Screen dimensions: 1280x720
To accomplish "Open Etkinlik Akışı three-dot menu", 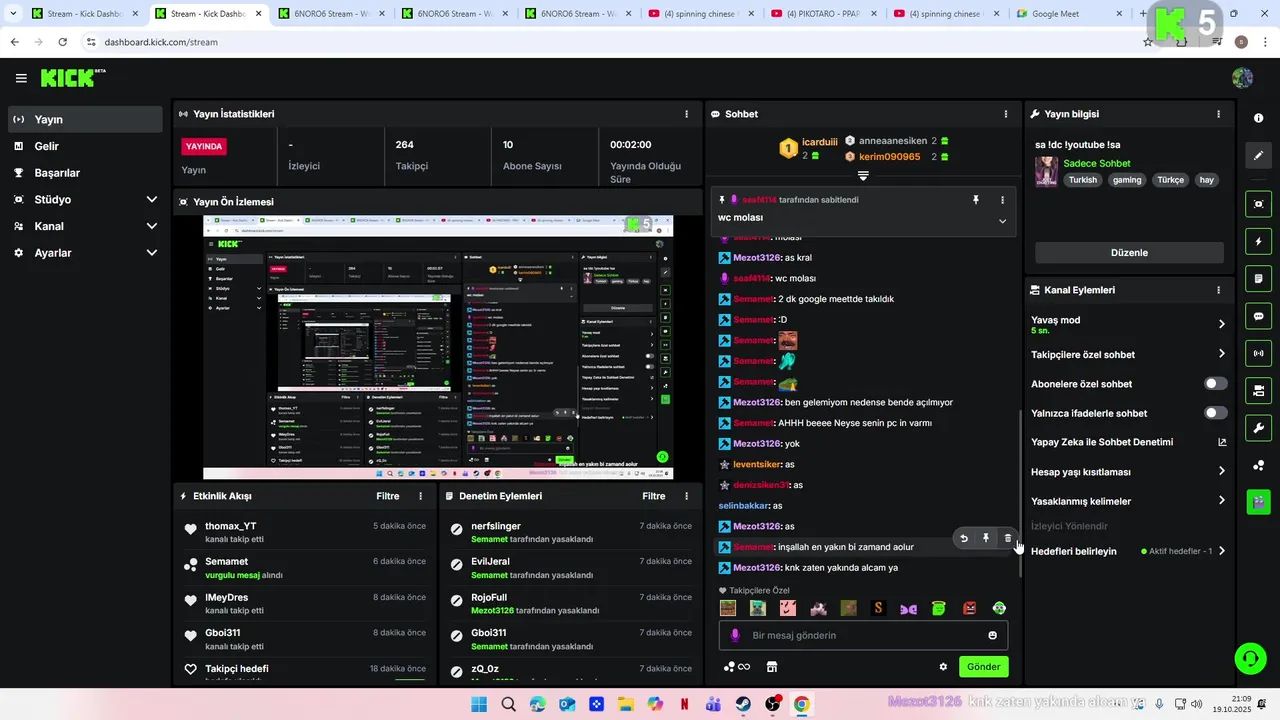I will (x=420, y=496).
